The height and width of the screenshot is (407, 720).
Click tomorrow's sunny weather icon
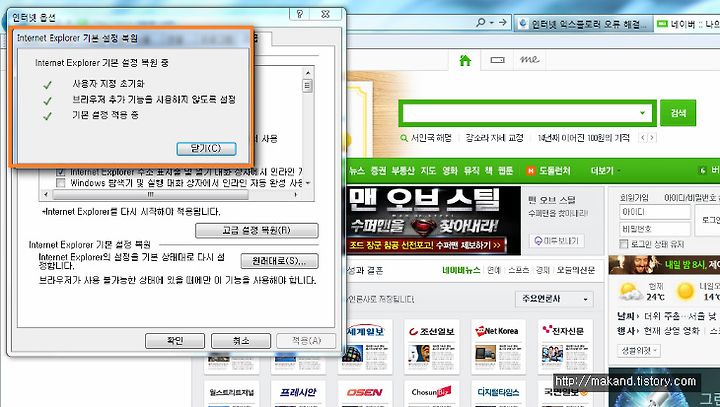click(x=685, y=291)
